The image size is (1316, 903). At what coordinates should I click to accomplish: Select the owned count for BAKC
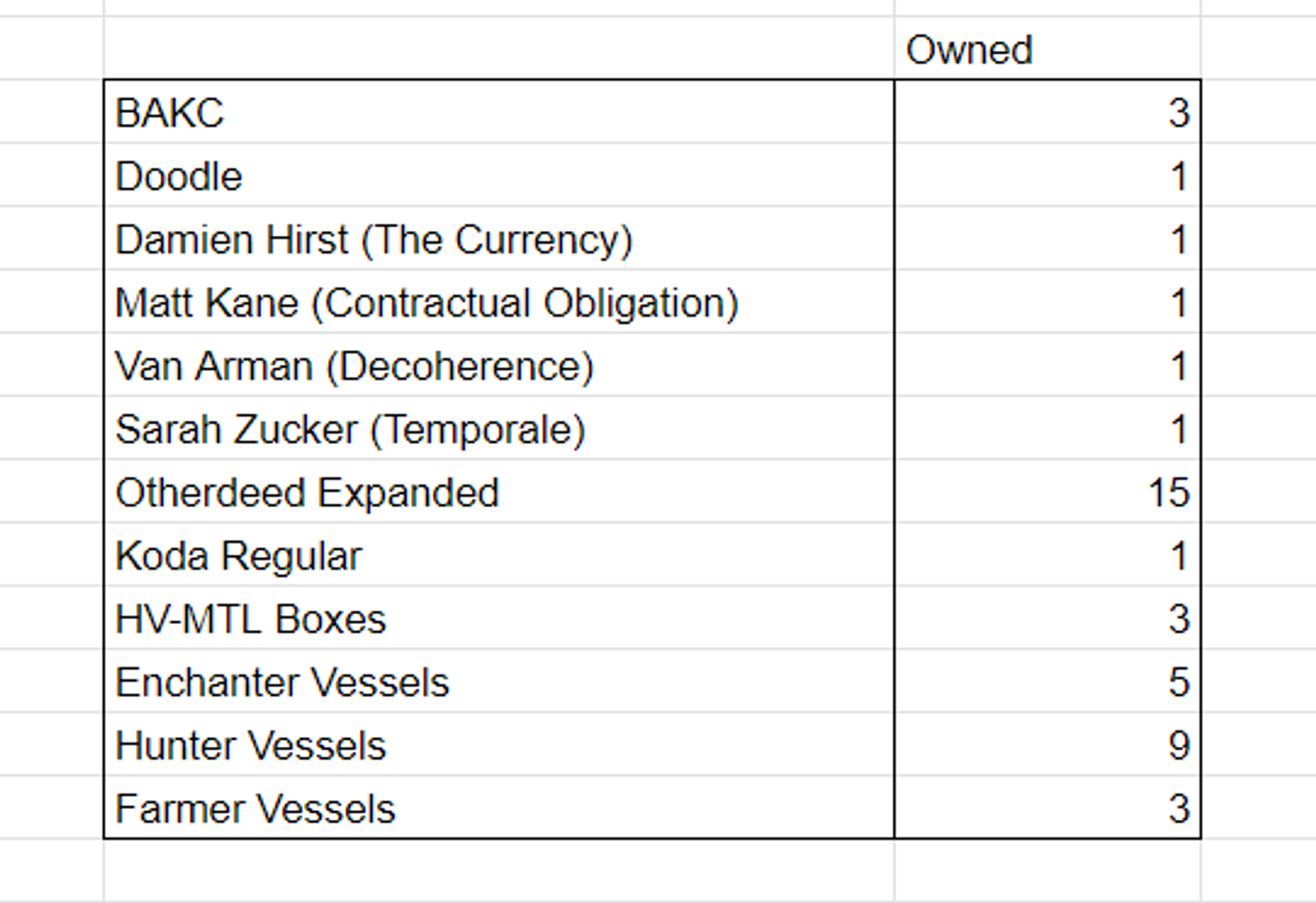click(1178, 112)
